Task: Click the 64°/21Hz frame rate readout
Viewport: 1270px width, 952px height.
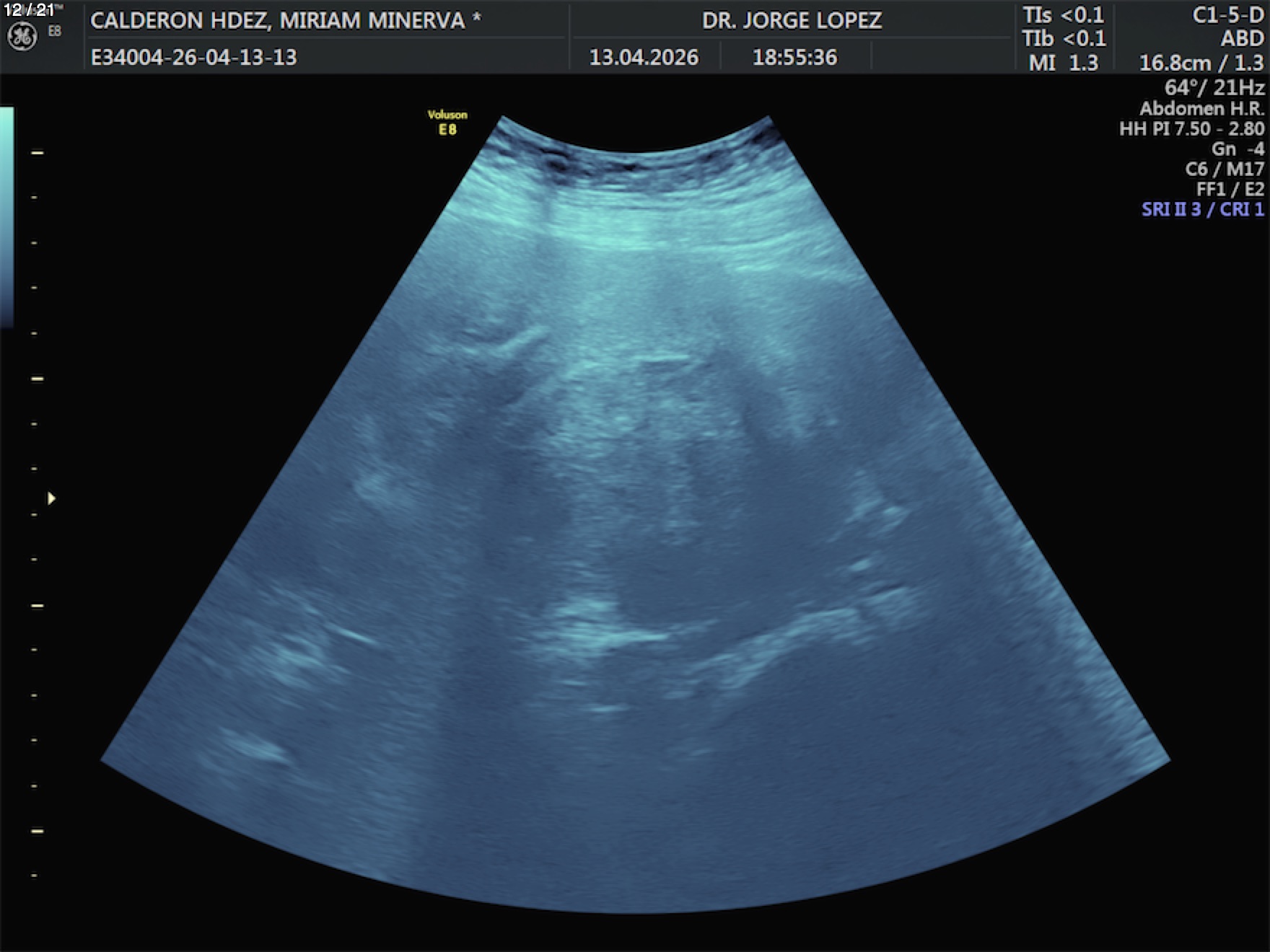Action: pyautogui.click(x=1214, y=87)
